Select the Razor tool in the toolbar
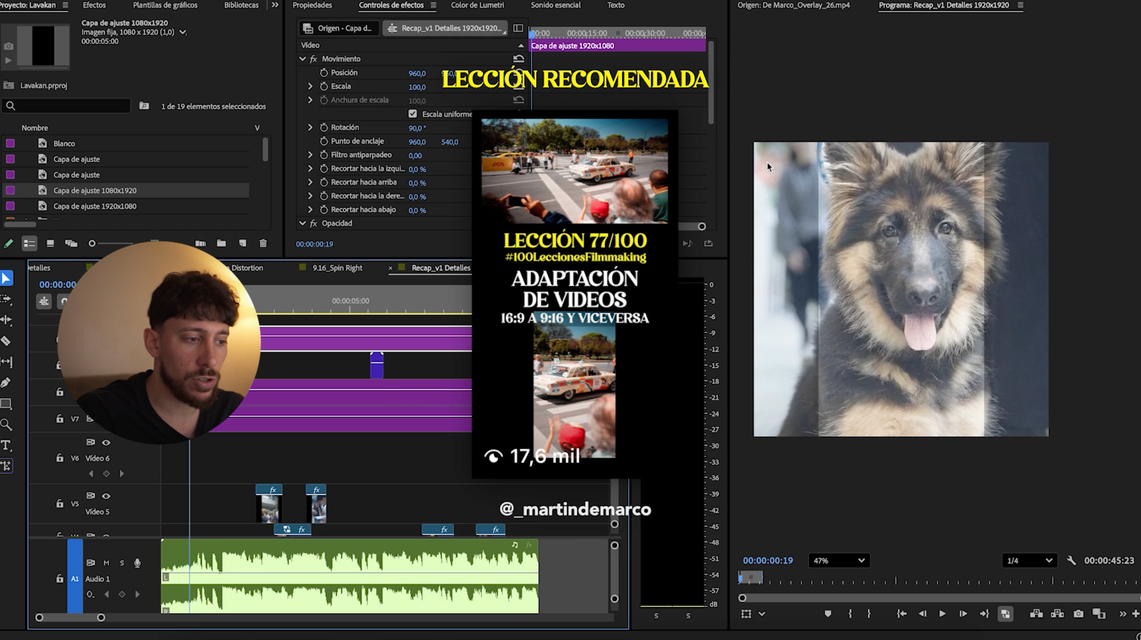The width and height of the screenshot is (1141, 640). (x=6, y=341)
